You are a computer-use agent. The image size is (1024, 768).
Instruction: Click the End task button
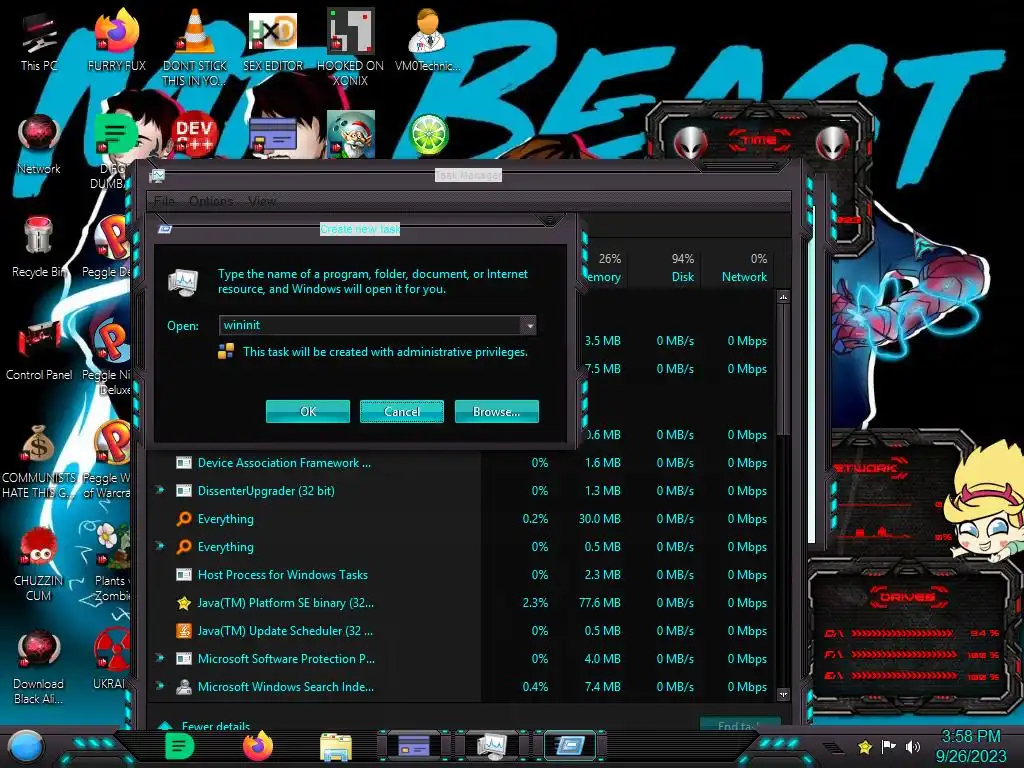coord(740,724)
